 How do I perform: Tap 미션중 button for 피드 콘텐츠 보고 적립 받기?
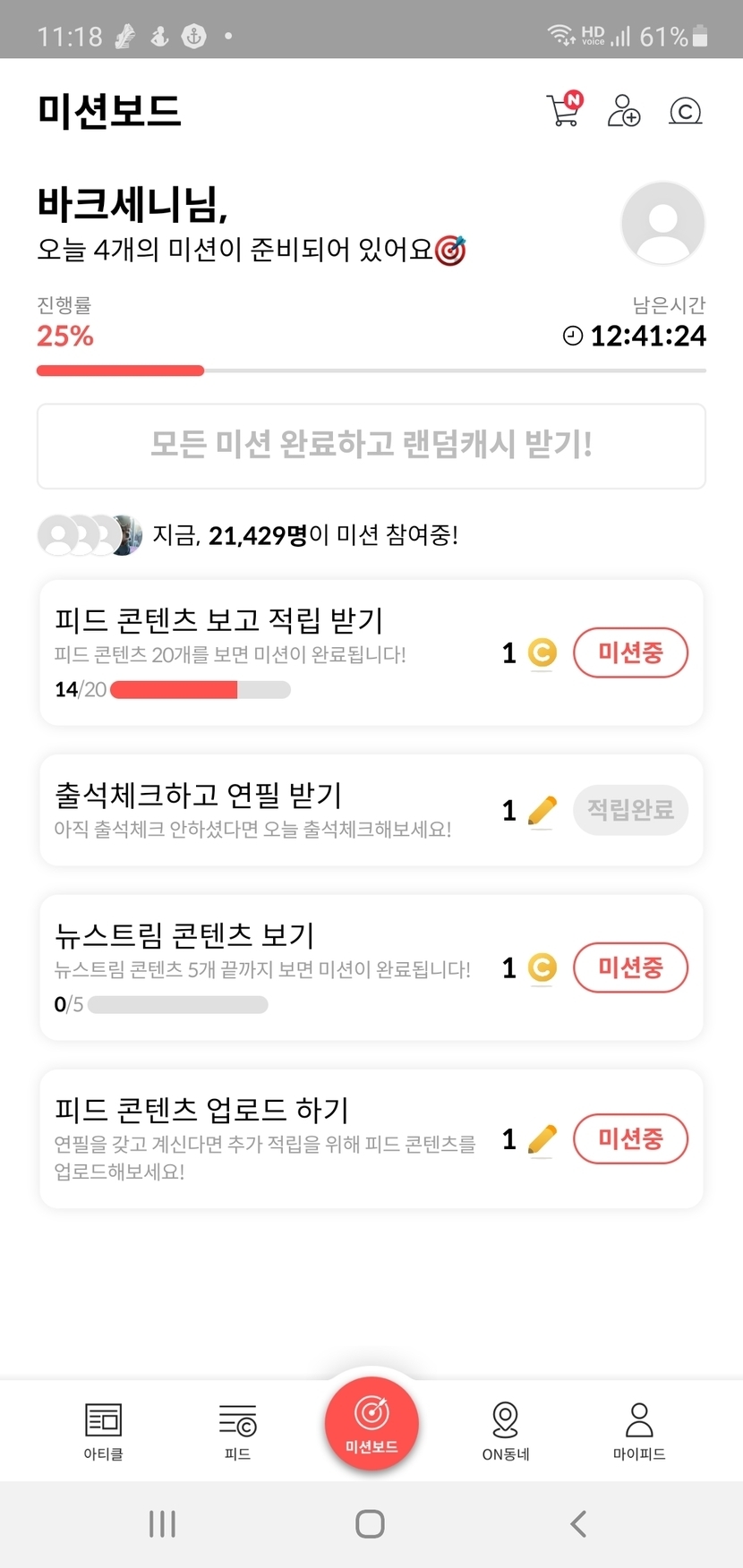tap(630, 652)
